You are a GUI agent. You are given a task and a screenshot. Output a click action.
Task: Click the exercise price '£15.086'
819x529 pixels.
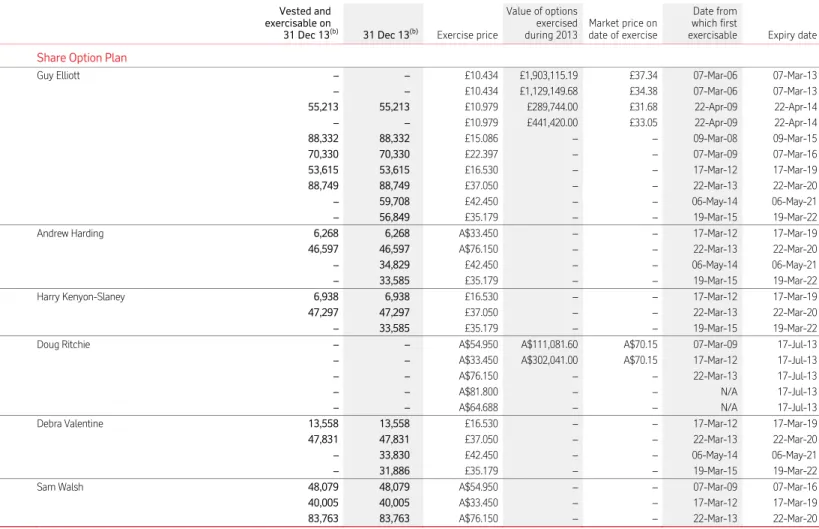[x=481, y=138]
